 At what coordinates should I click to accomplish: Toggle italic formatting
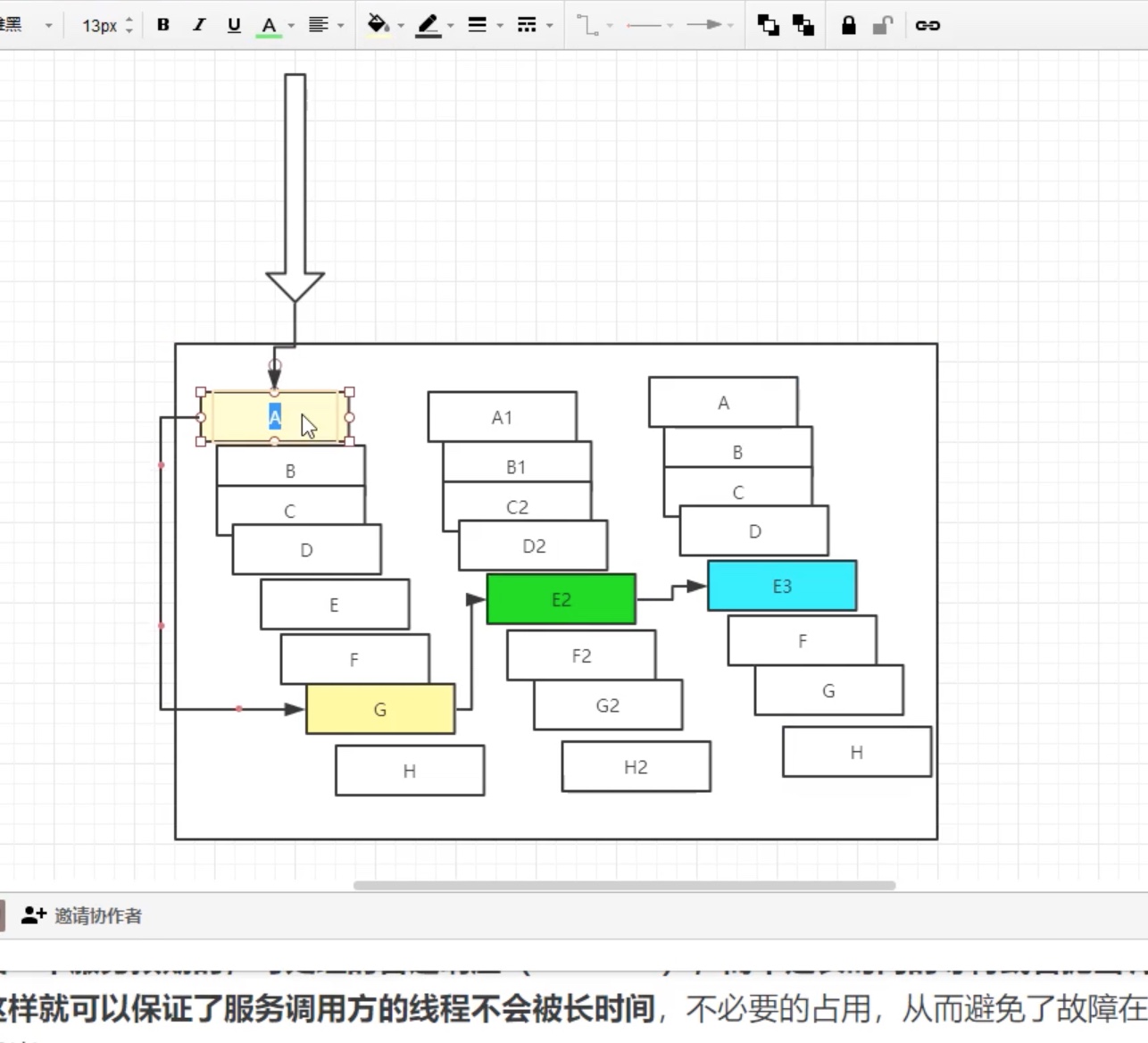198,25
